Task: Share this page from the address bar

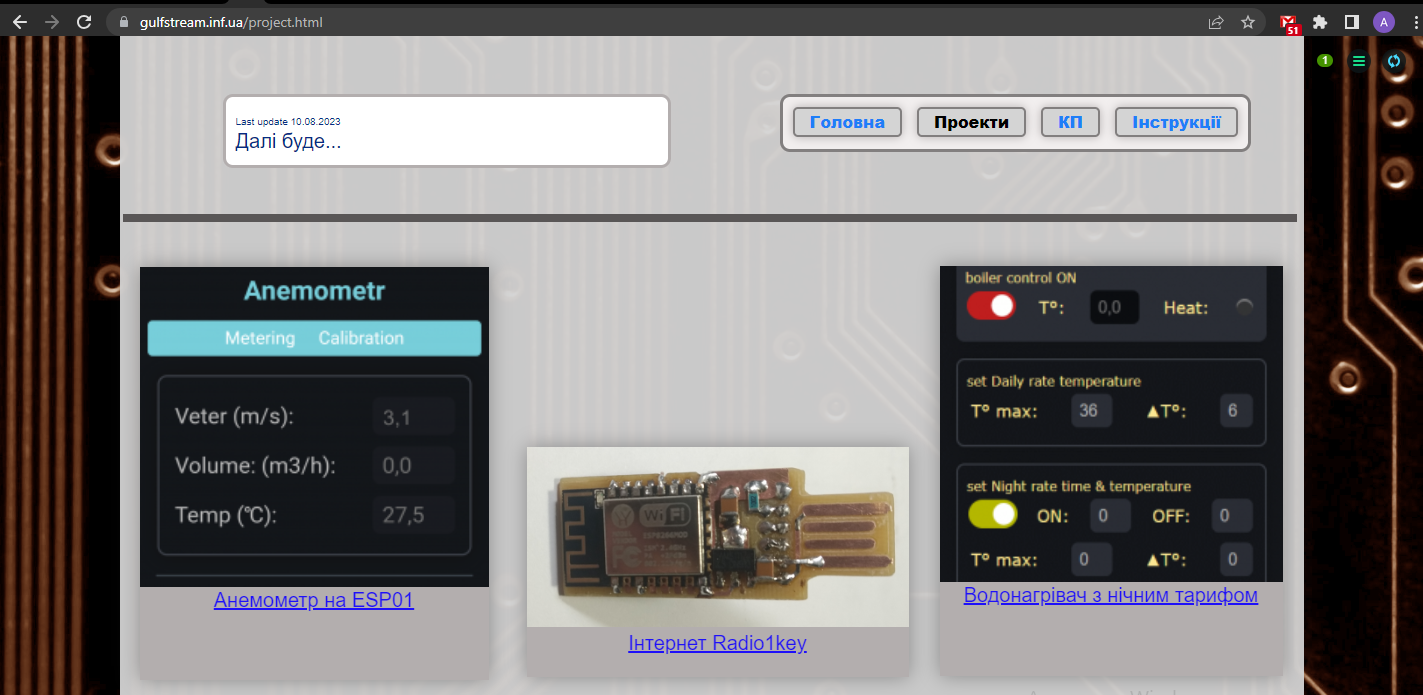Action: [1216, 22]
